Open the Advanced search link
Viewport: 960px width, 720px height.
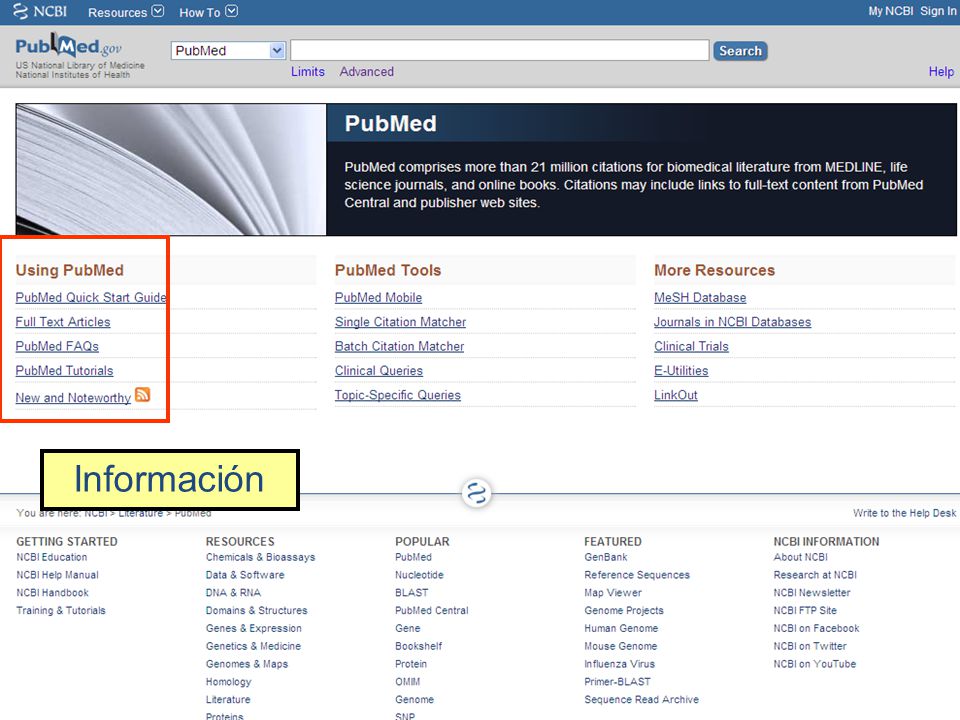click(367, 72)
